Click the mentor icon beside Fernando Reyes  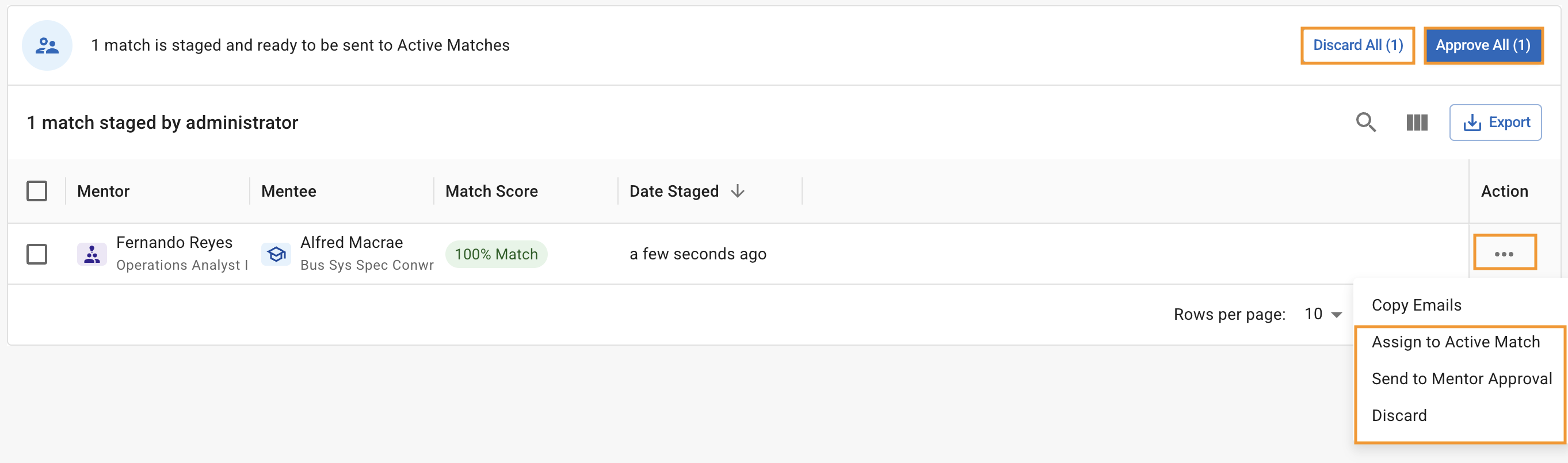[x=92, y=254]
